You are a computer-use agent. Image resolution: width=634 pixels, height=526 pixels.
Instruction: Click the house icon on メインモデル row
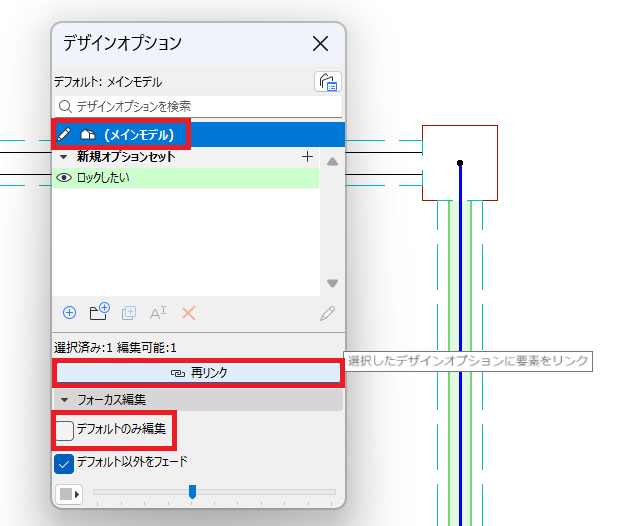[87, 134]
